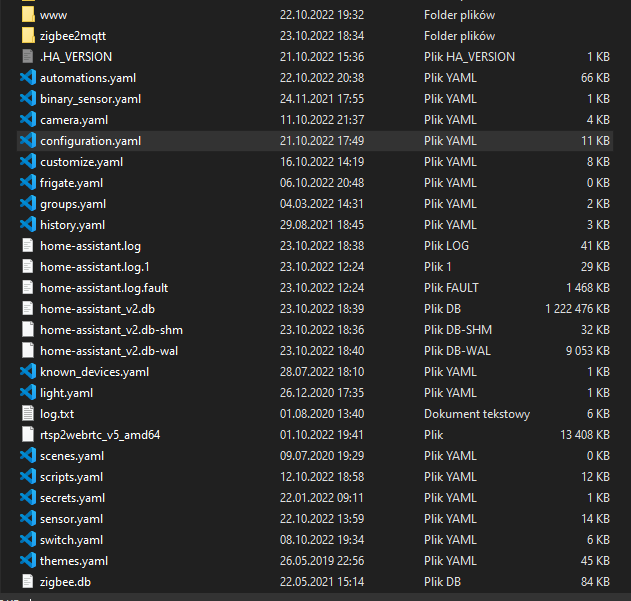Click the blank file icon beside home-assistant_v2.db-shm

28,330
